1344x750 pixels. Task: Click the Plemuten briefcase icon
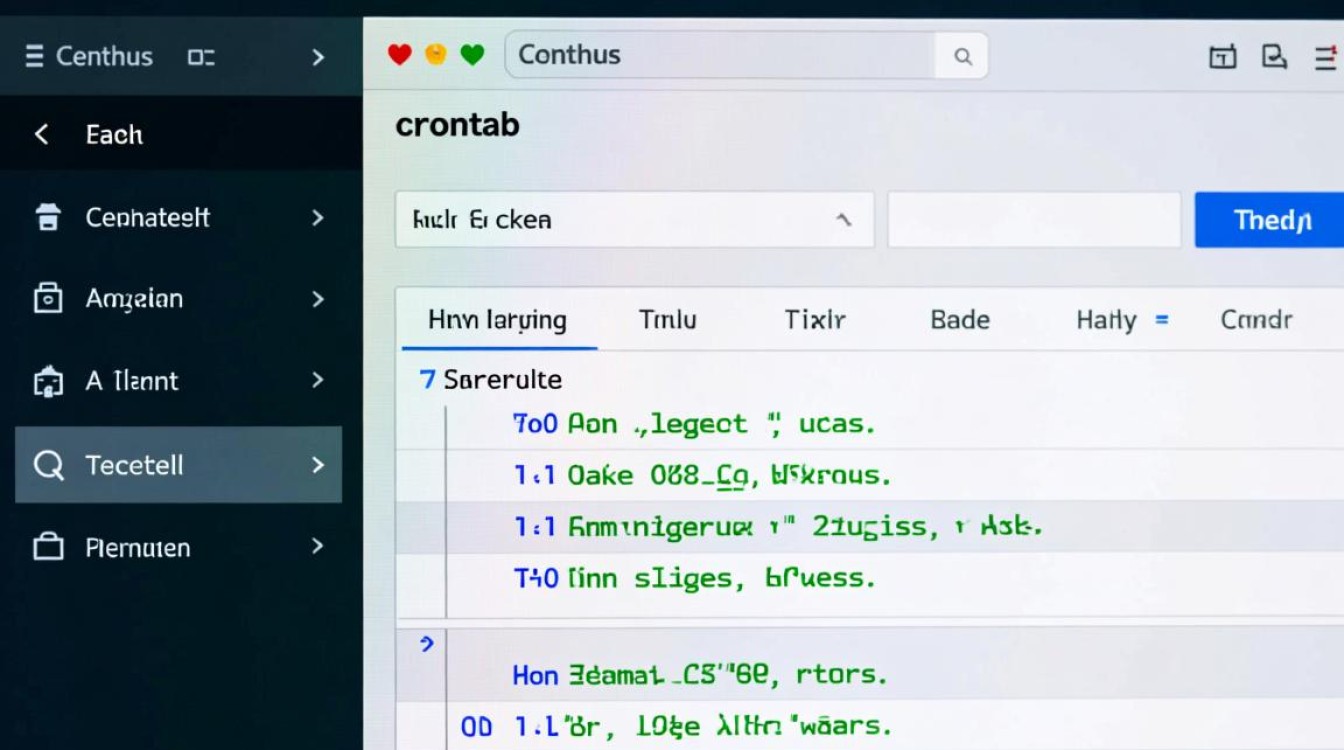pyautogui.click(x=47, y=547)
